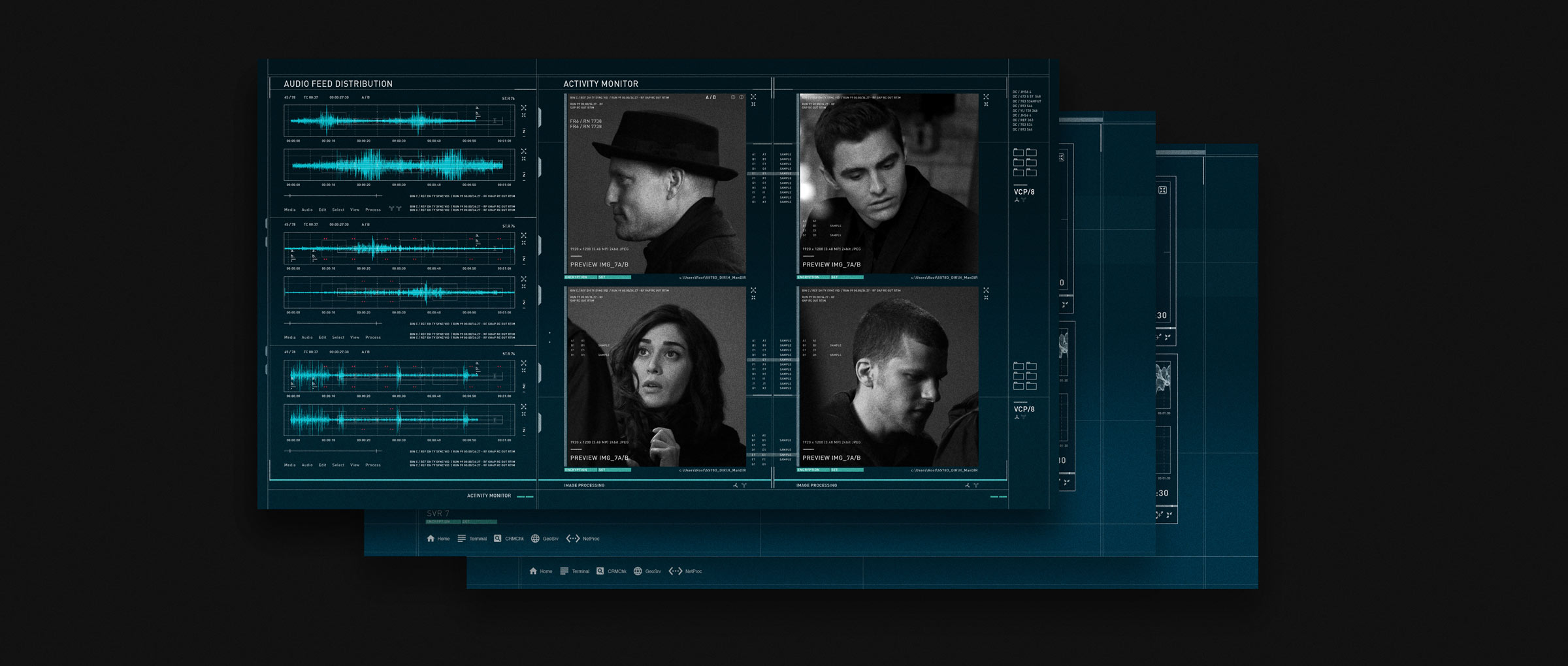The image size is (1568, 666).
Task: Click the lower VCP/8 label
Action: pyautogui.click(x=1024, y=409)
